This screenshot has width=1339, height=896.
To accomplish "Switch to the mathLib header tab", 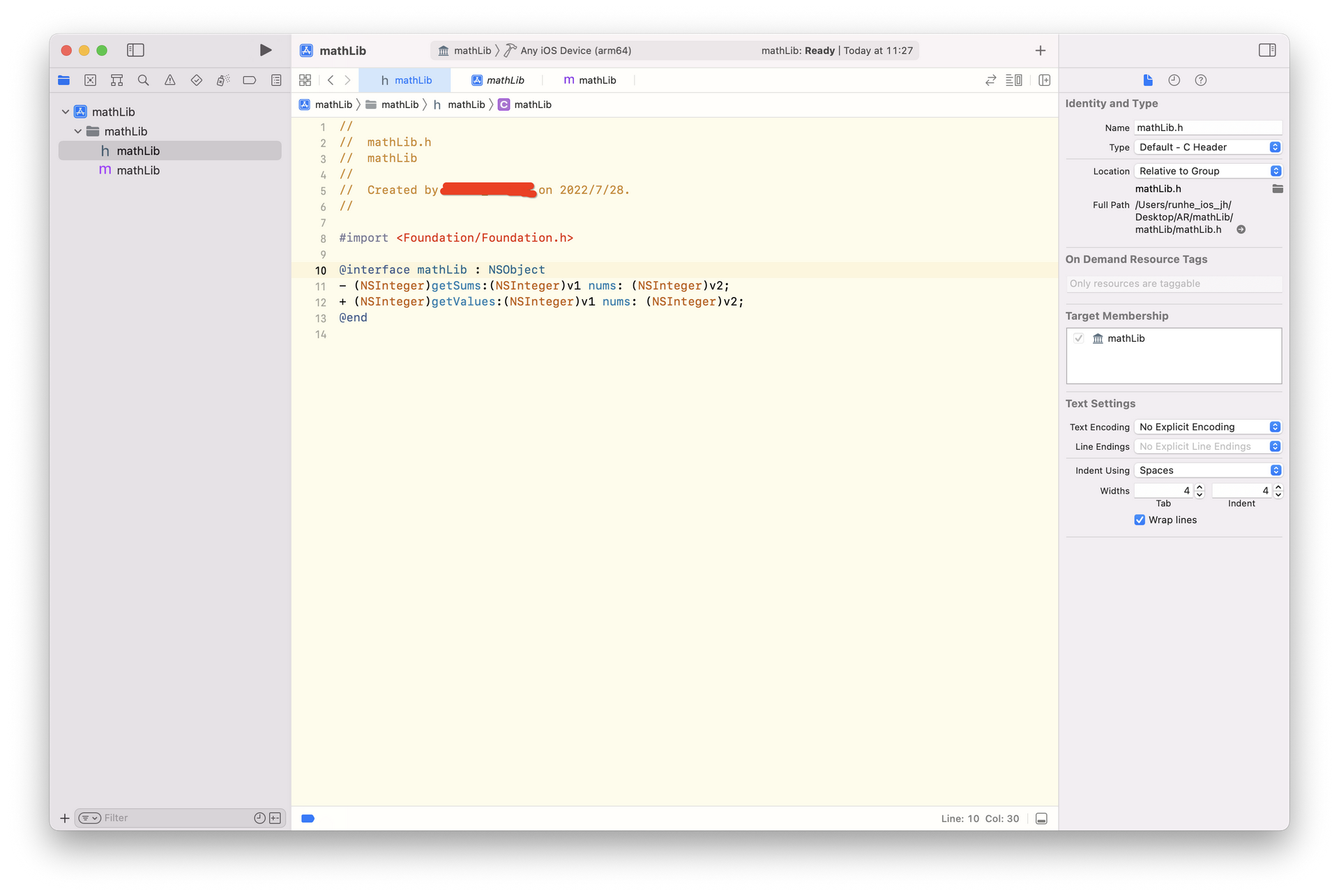I will tap(405, 80).
